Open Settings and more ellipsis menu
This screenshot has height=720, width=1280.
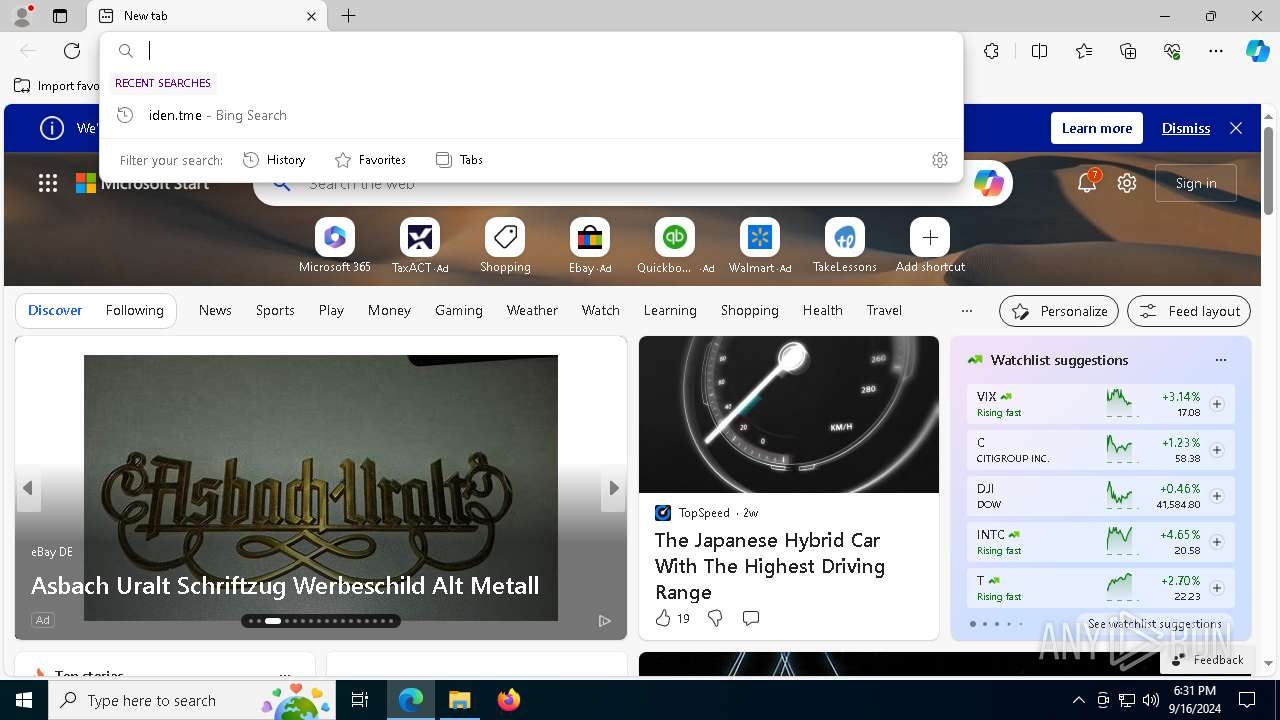pos(1216,51)
